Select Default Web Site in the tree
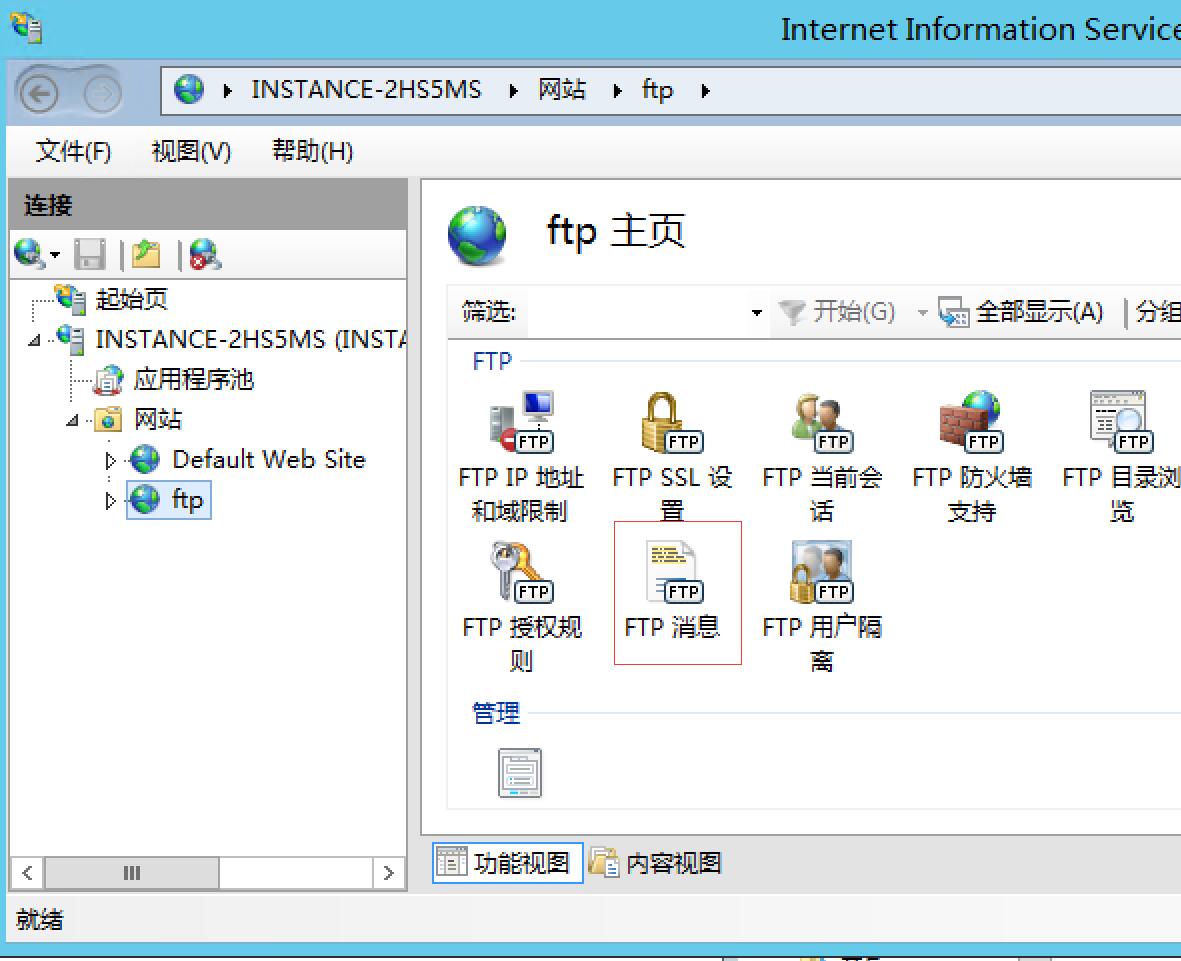 [x=269, y=459]
